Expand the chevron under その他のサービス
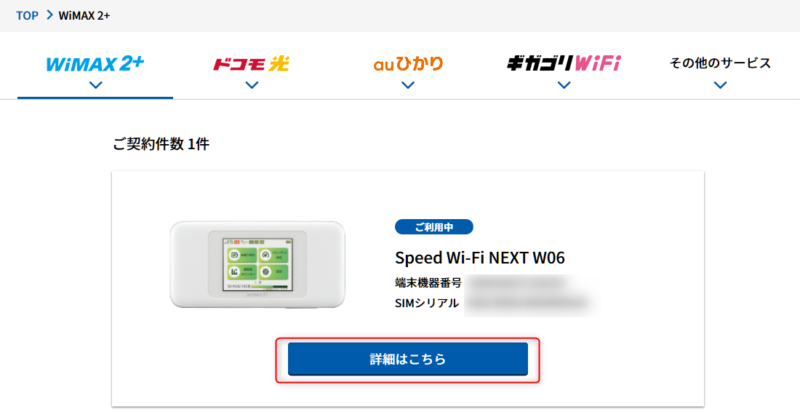This screenshot has width=800, height=412. coord(720,86)
